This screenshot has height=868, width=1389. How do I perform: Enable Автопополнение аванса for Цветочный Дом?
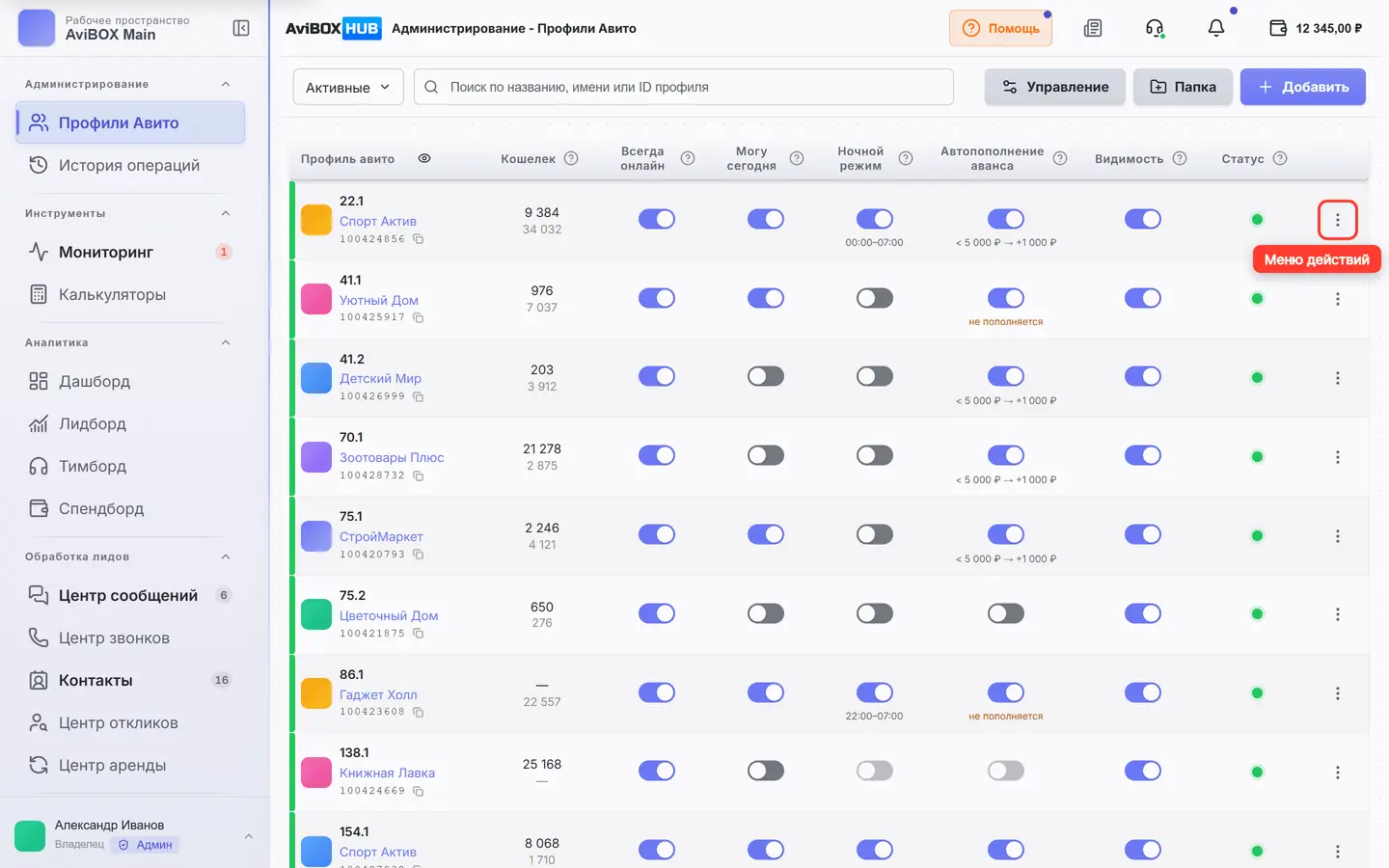click(1006, 613)
